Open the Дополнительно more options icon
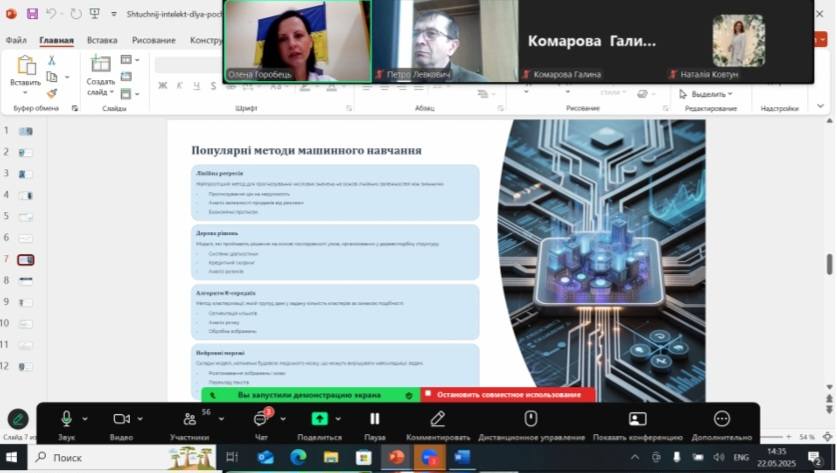The height and width of the screenshot is (473, 837). pos(721,419)
